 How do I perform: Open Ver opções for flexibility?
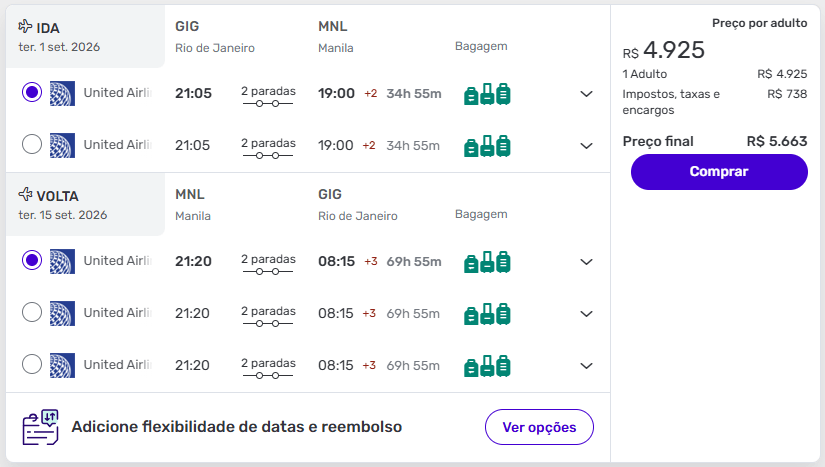pyautogui.click(x=539, y=427)
